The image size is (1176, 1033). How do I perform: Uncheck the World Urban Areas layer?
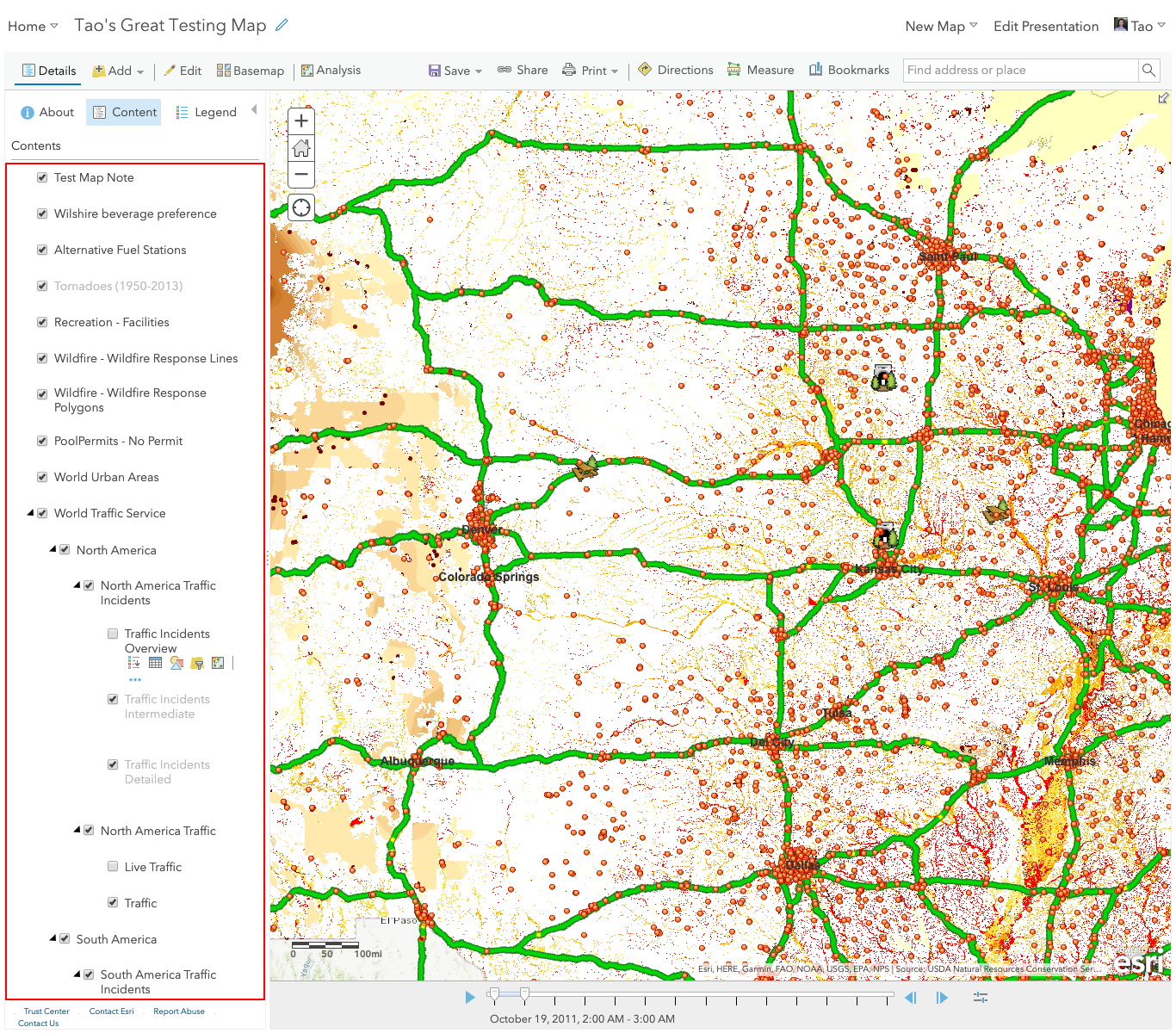pos(41,476)
